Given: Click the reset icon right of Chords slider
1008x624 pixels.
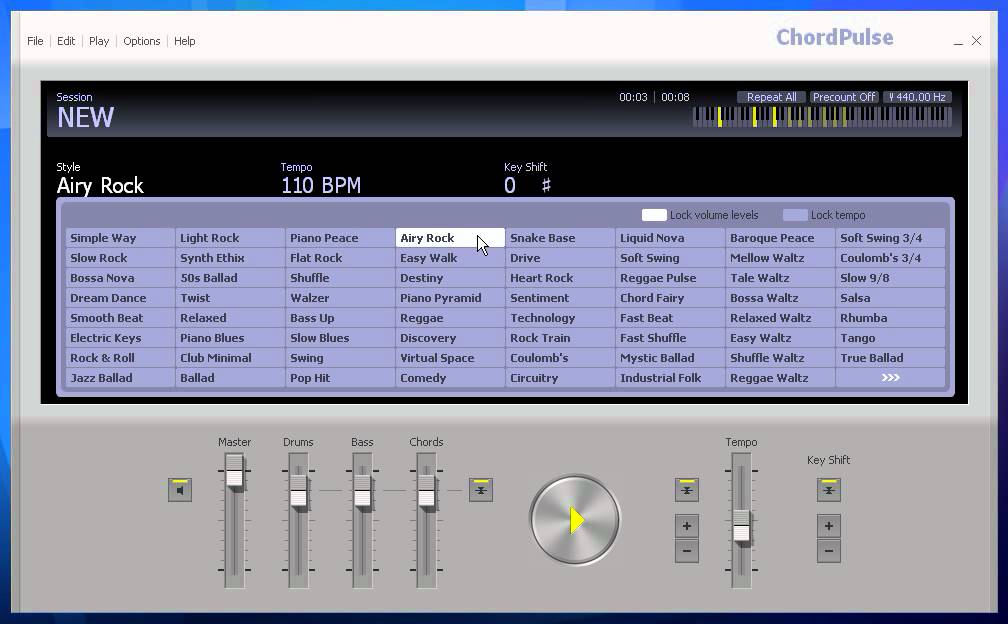Looking at the screenshot, I should click(481, 490).
